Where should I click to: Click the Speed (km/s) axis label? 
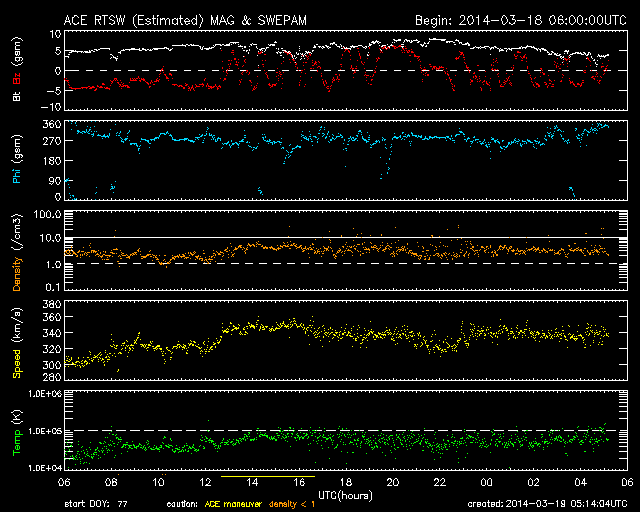[x=16, y=345]
